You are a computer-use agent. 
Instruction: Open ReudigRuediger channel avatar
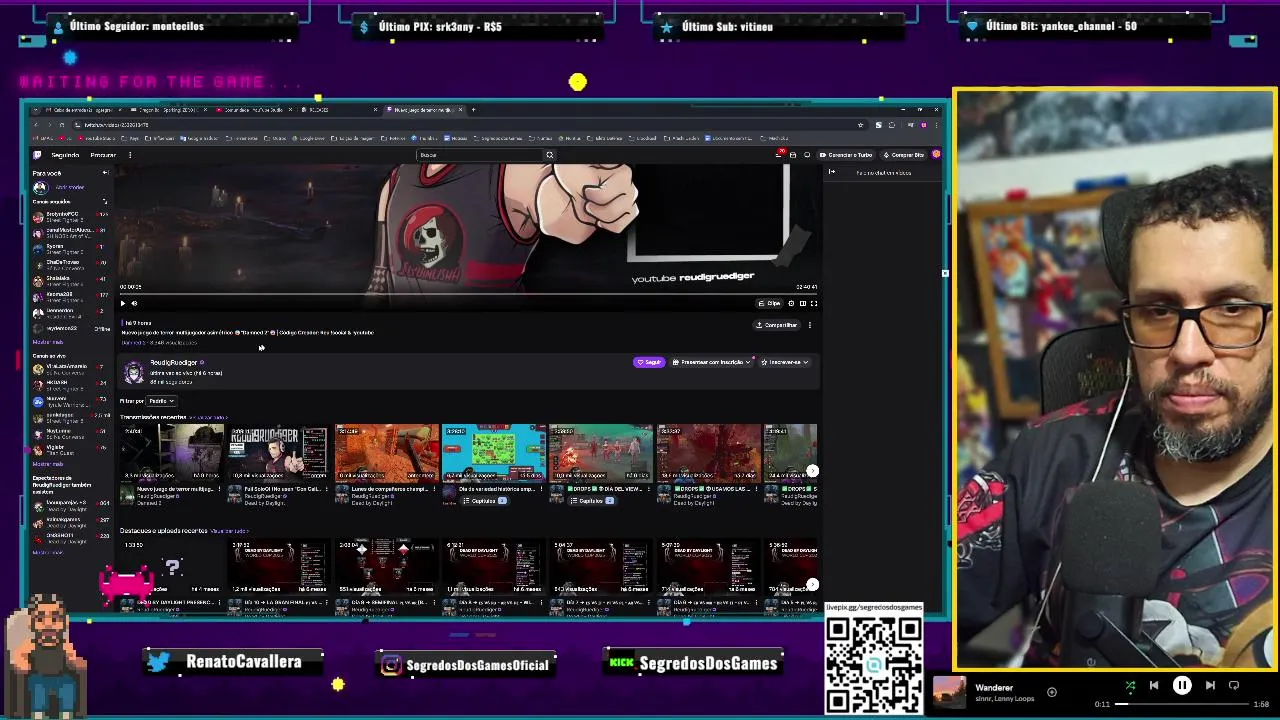pos(134,372)
